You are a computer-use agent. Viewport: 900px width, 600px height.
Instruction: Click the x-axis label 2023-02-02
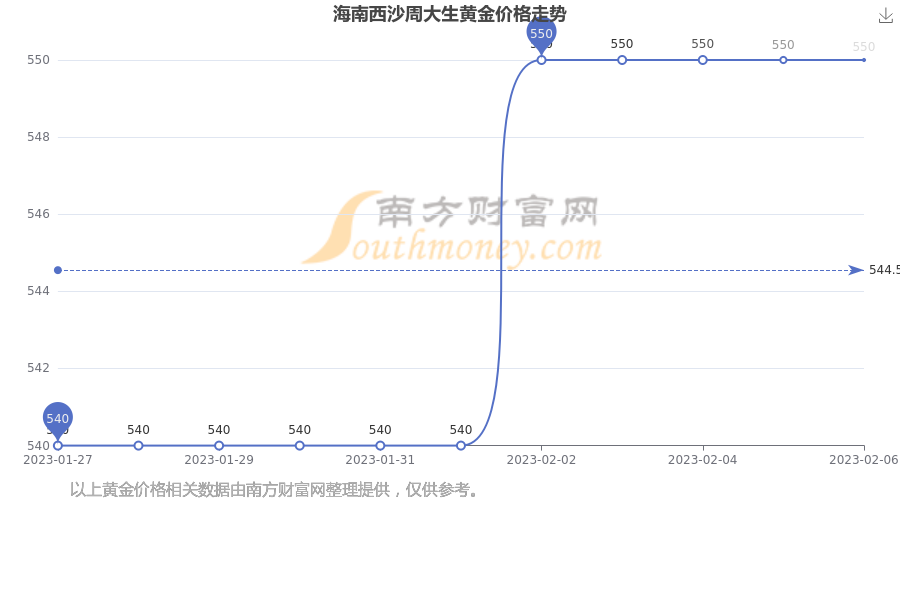541,460
